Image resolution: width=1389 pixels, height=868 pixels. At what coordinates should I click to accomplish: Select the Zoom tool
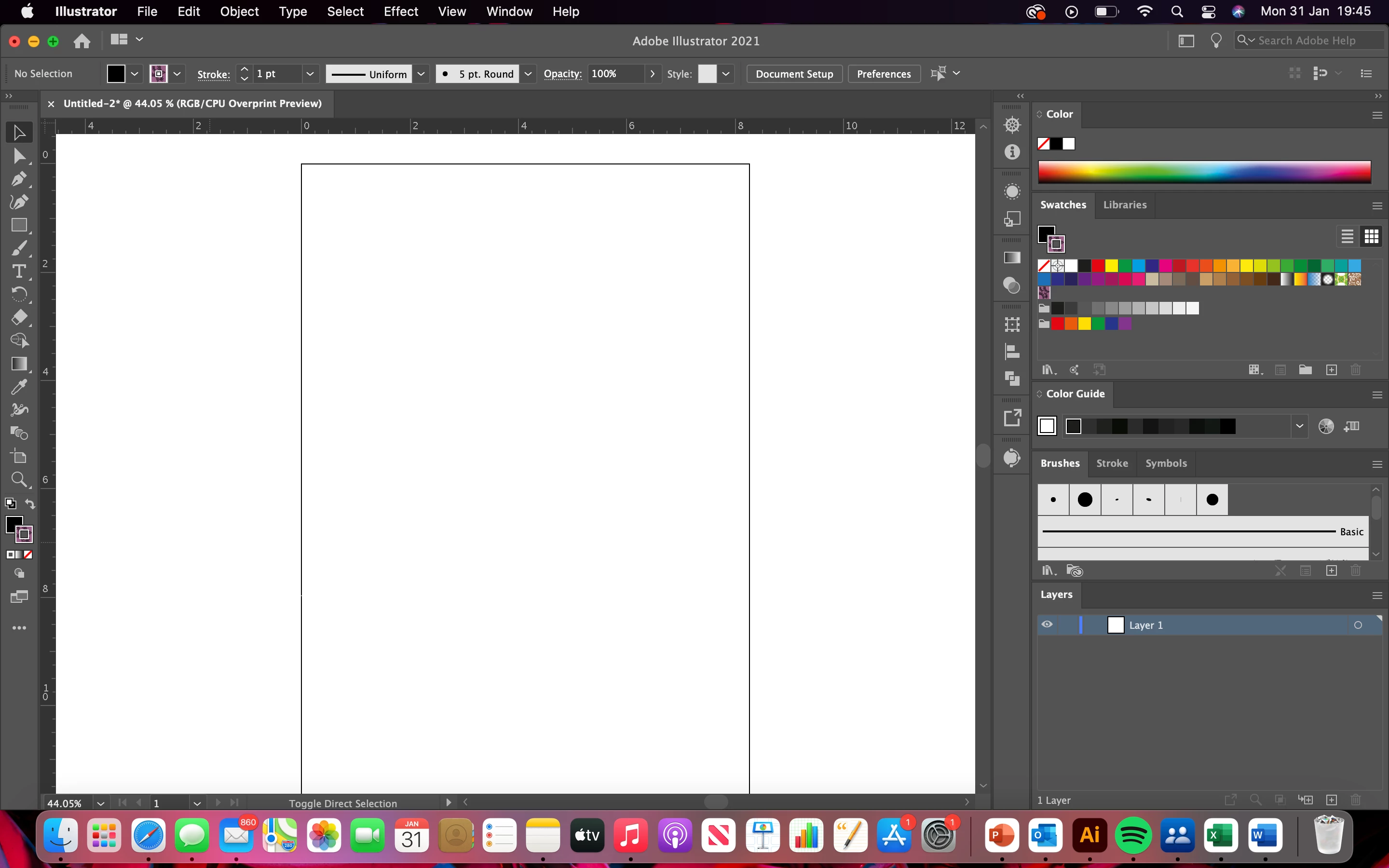click(x=19, y=479)
